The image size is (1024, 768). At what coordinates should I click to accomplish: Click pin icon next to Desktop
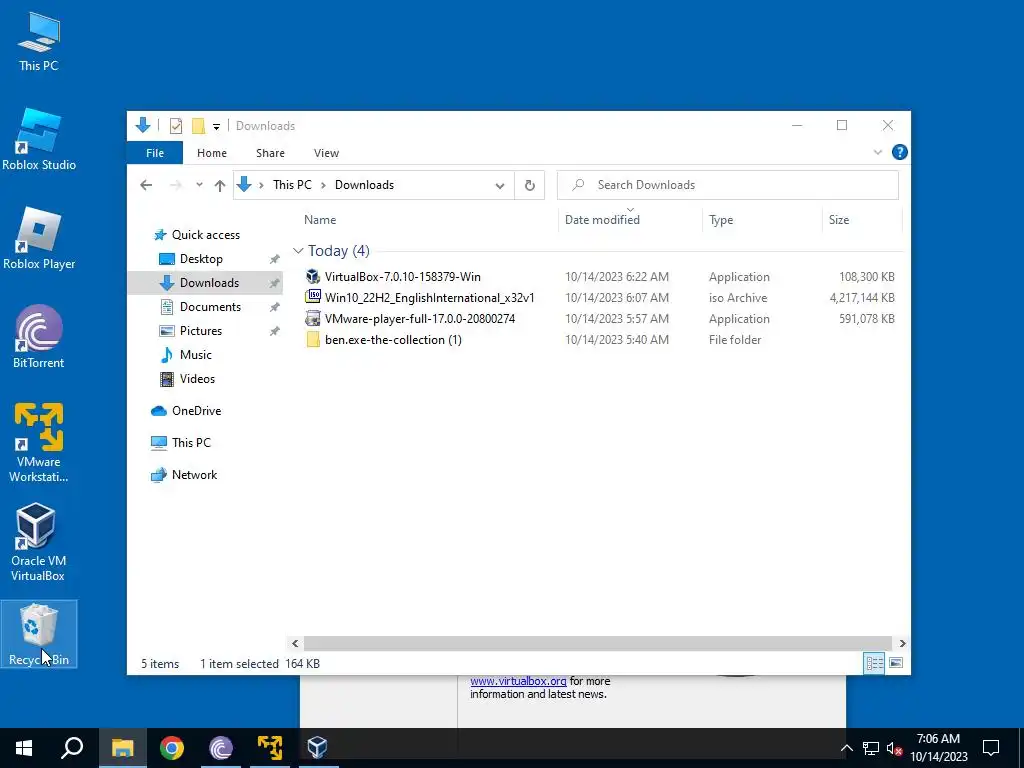point(274,259)
